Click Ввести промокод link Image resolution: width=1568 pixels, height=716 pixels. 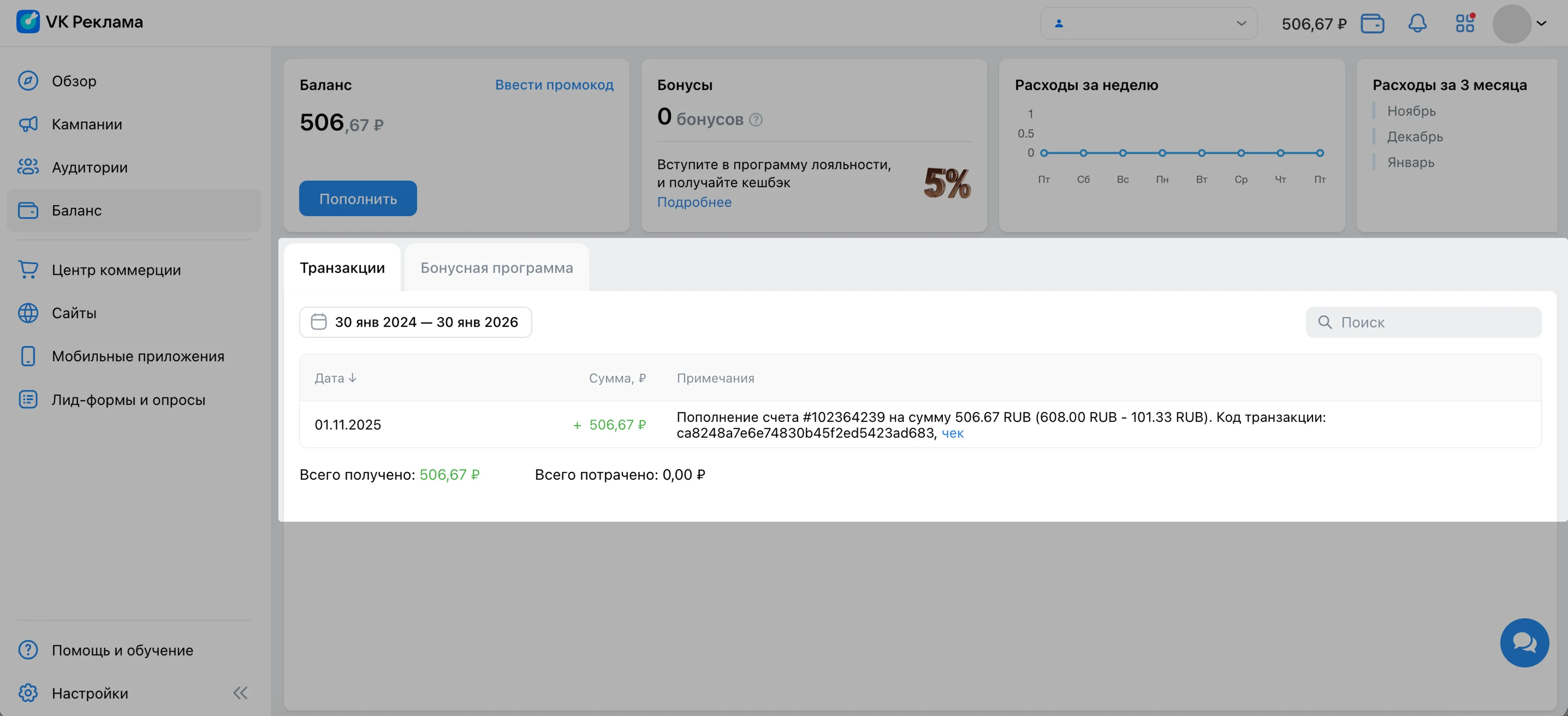554,84
